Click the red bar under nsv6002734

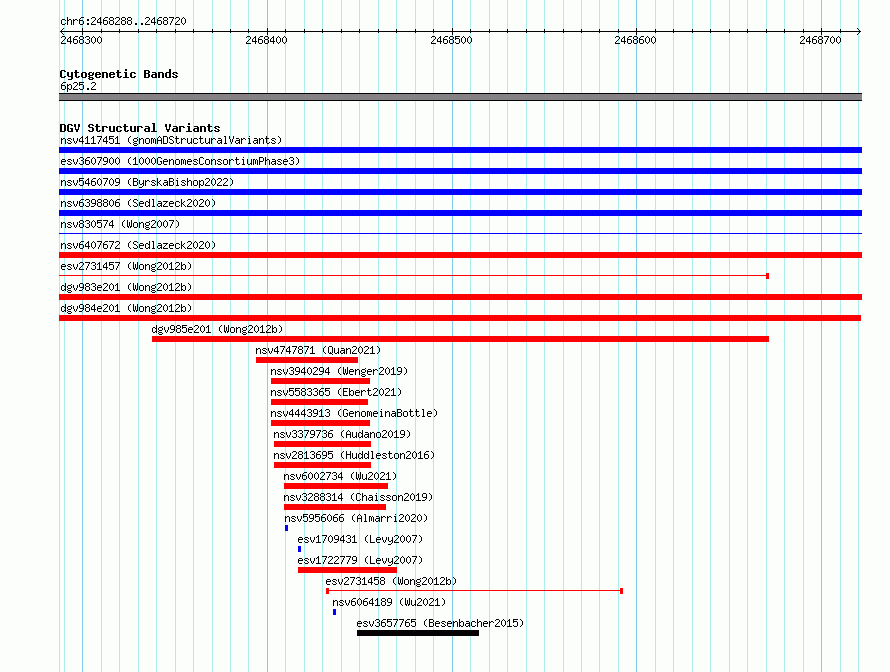(336, 486)
